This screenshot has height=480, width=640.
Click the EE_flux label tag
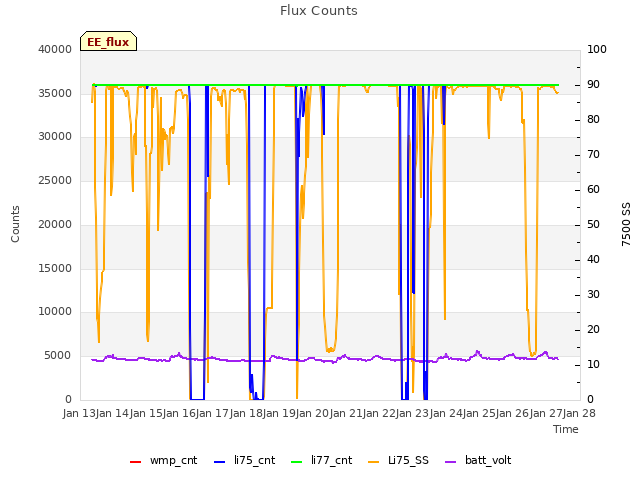click(x=108, y=41)
